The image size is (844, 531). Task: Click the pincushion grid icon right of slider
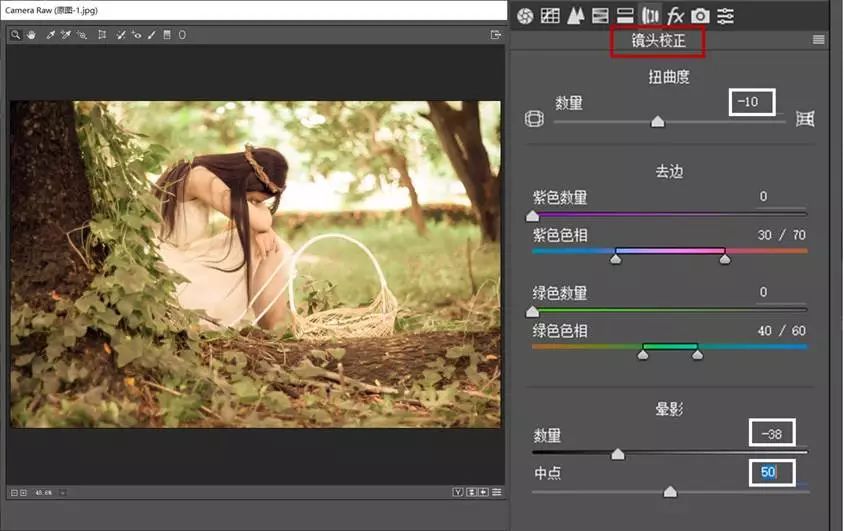805,118
